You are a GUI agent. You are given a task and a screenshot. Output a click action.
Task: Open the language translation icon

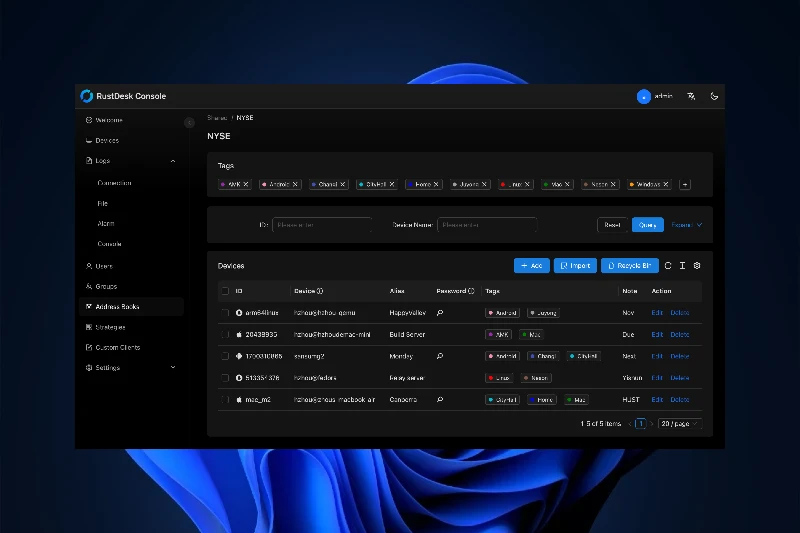click(691, 96)
